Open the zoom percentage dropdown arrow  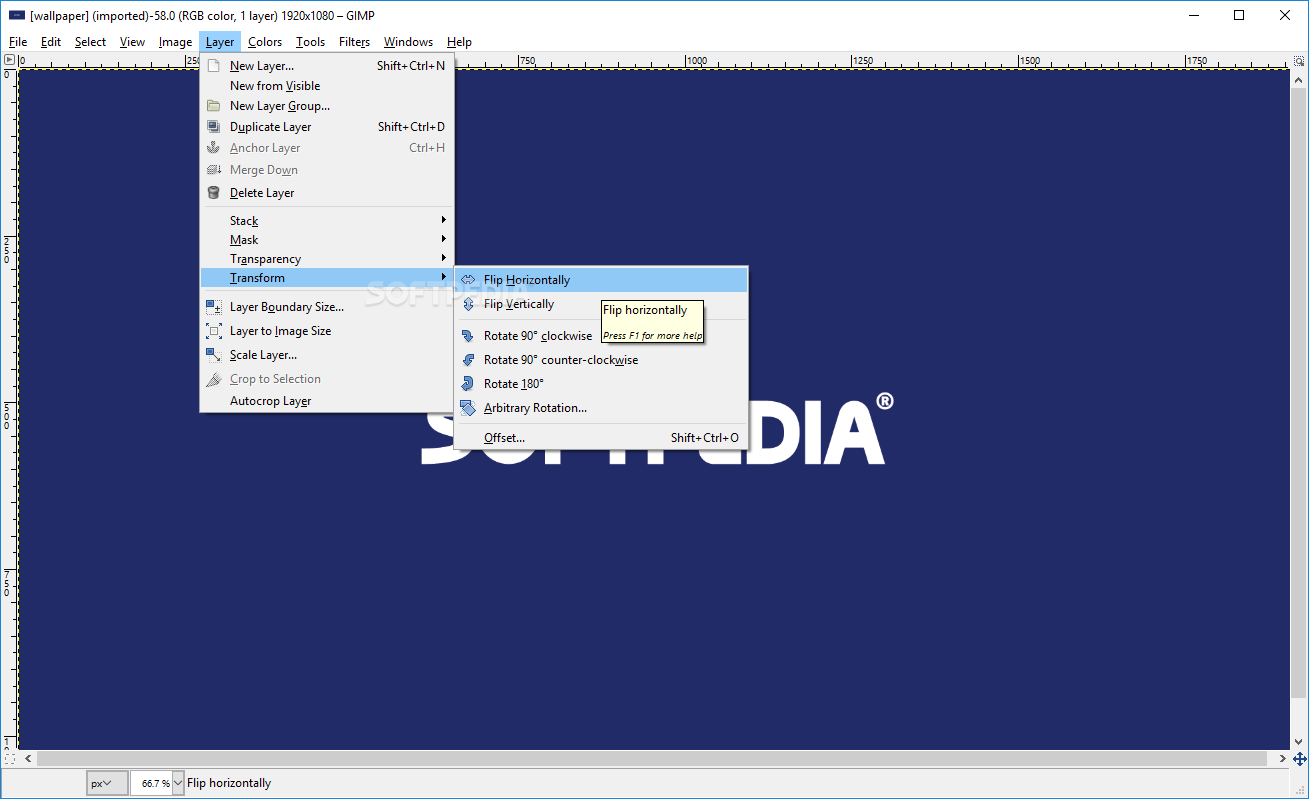179,783
